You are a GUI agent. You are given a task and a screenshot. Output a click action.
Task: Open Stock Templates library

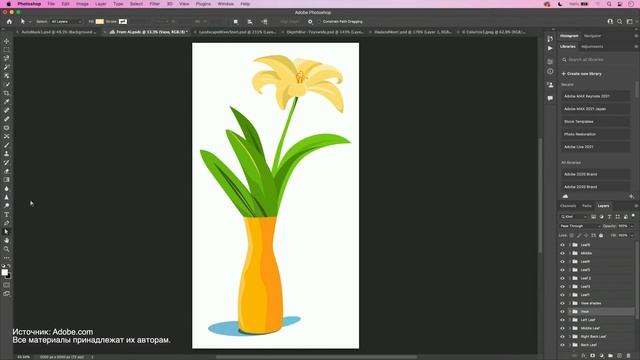pyautogui.click(x=595, y=122)
